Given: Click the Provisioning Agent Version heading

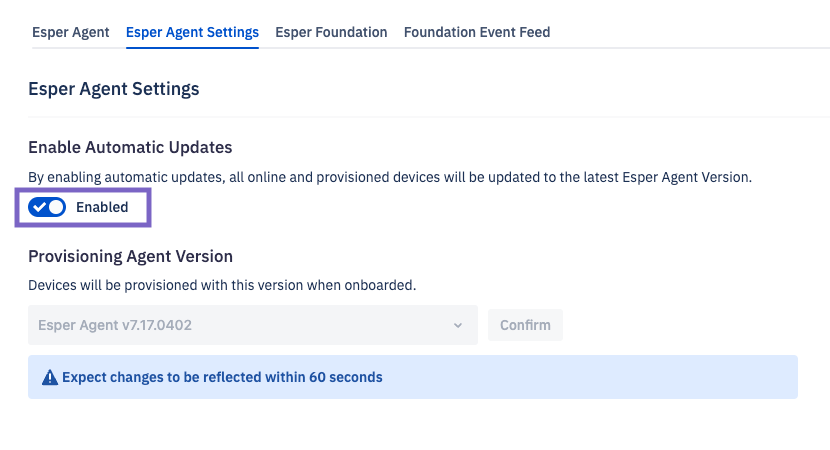Looking at the screenshot, I should [x=130, y=256].
